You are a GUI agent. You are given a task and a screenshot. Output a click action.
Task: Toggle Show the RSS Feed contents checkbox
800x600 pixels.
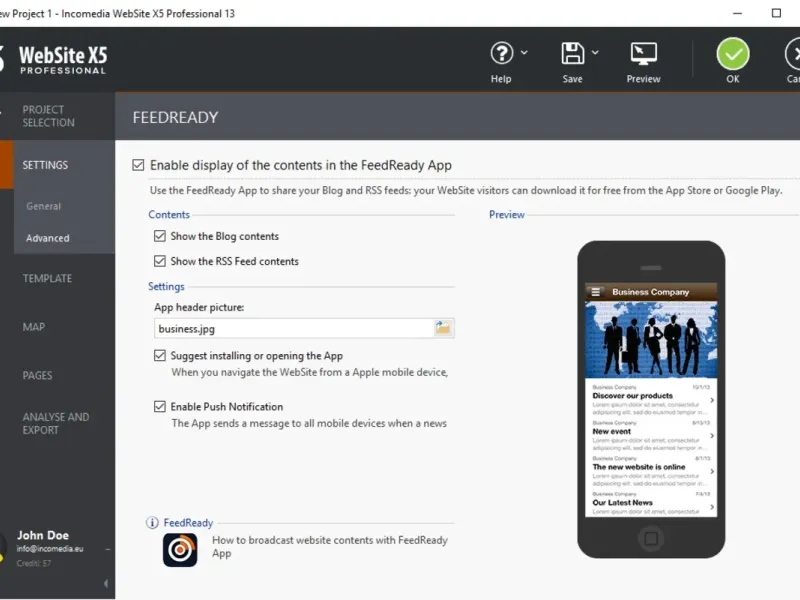(x=160, y=261)
